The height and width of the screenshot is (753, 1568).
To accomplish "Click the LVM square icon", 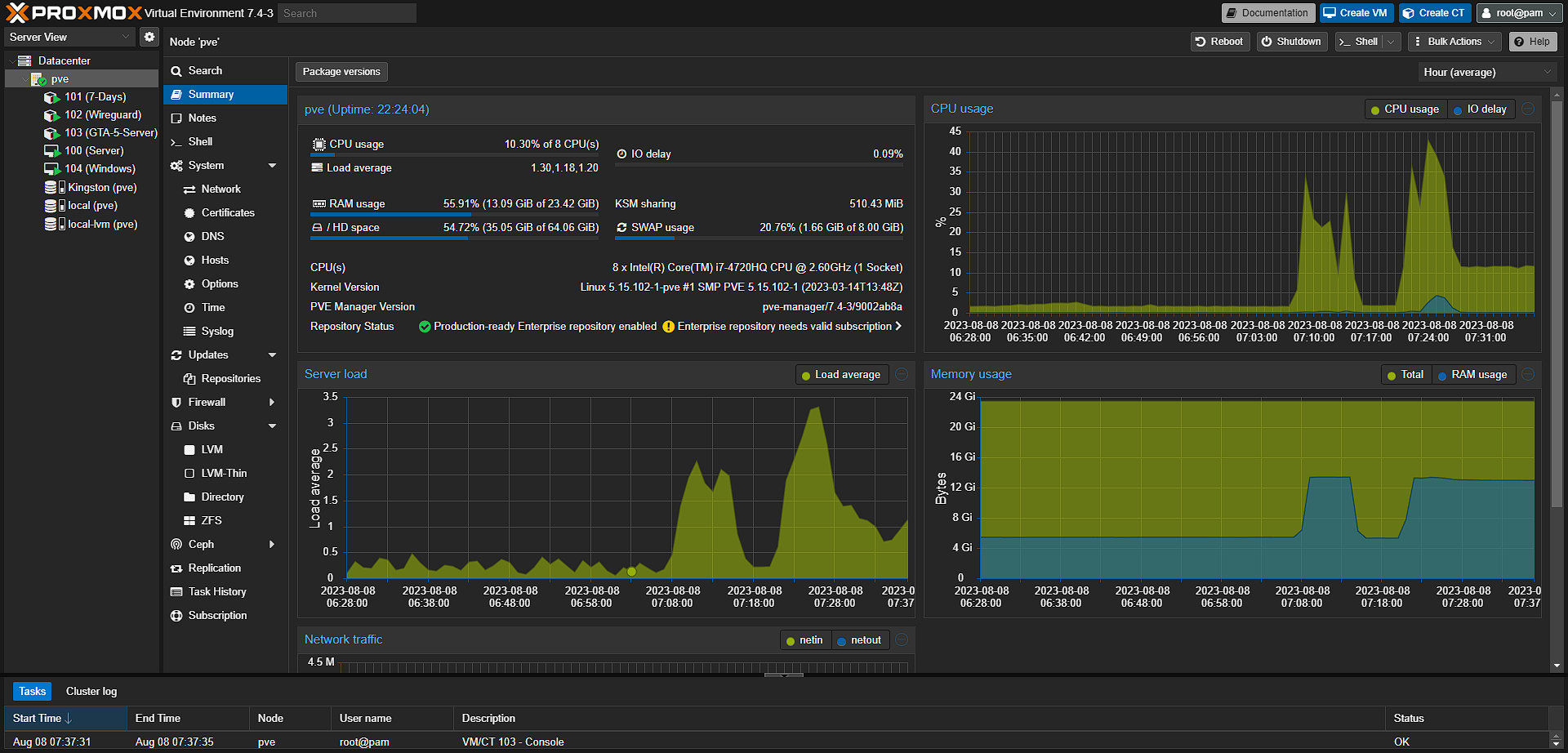I will coord(189,450).
